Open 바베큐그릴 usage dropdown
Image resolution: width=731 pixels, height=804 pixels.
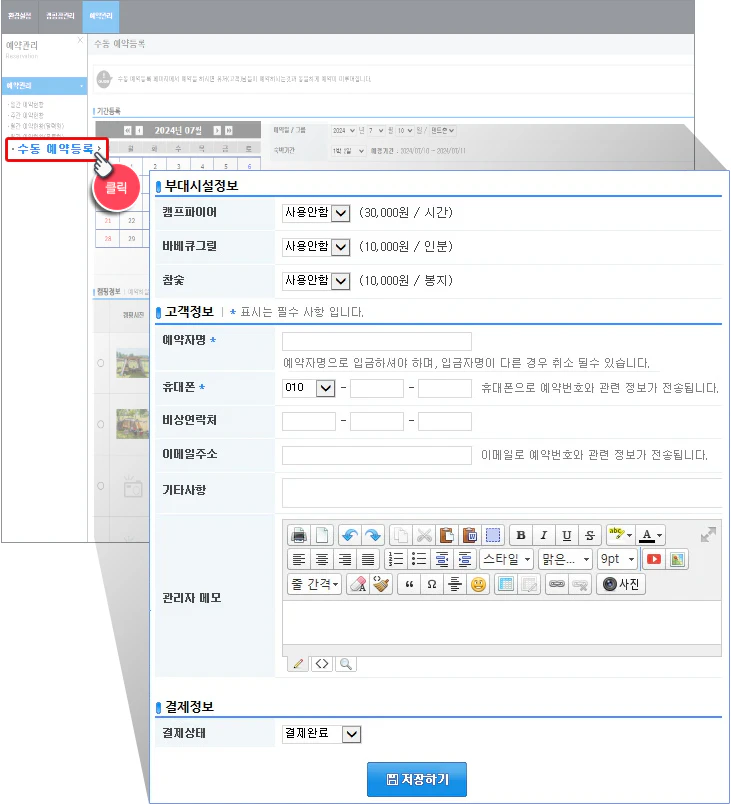(x=316, y=247)
